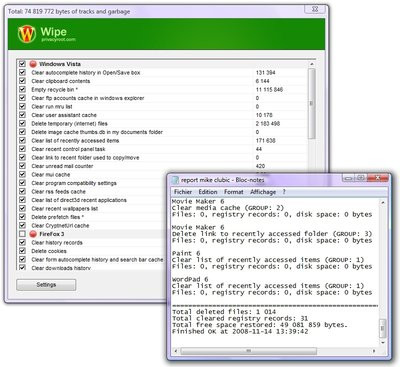The width and height of the screenshot is (400, 367).
Task: Uncheck Clear history records under Firefox
Action: (x=22, y=242)
